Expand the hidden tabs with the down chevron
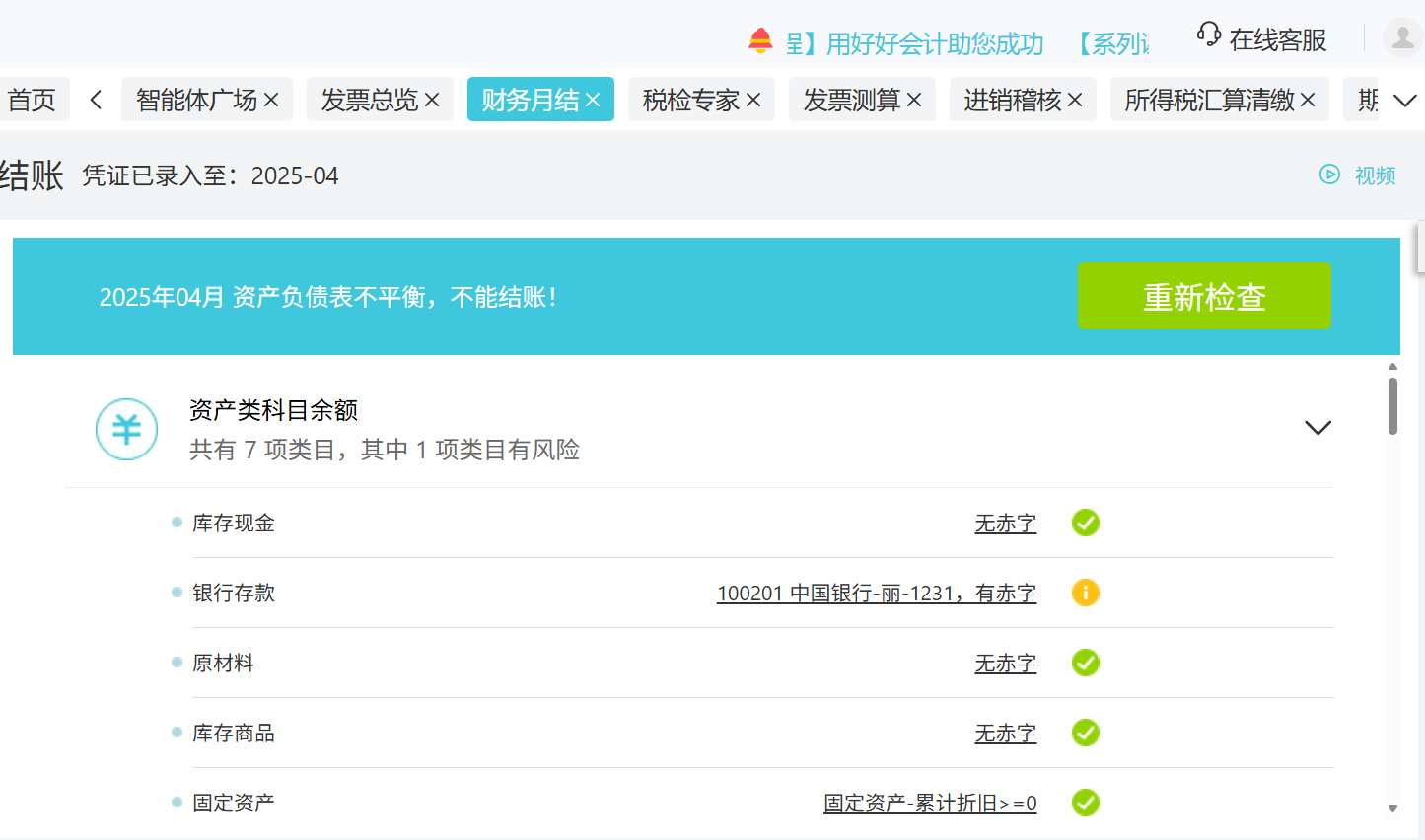1425x840 pixels. [x=1404, y=99]
